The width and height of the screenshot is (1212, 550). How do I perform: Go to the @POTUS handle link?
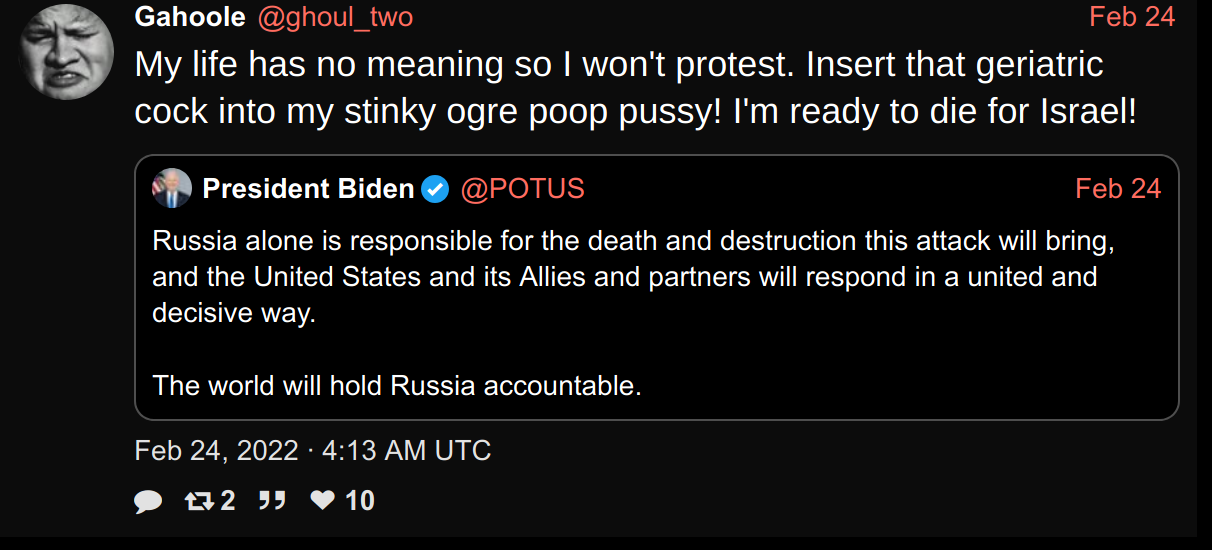[x=522, y=188]
